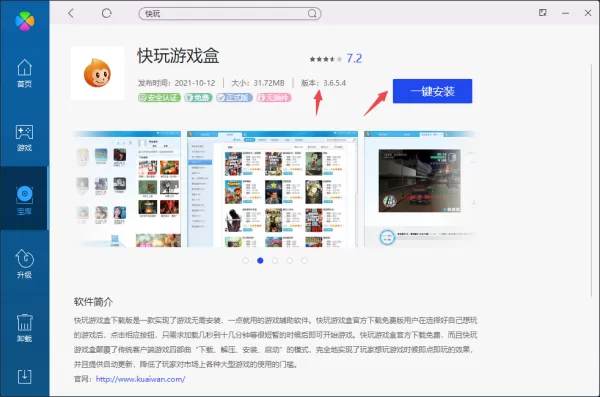Click the 版本: 3.6.5.4 text
The width and height of the screenshot is (600, 397).
click(x=323, y=83)
